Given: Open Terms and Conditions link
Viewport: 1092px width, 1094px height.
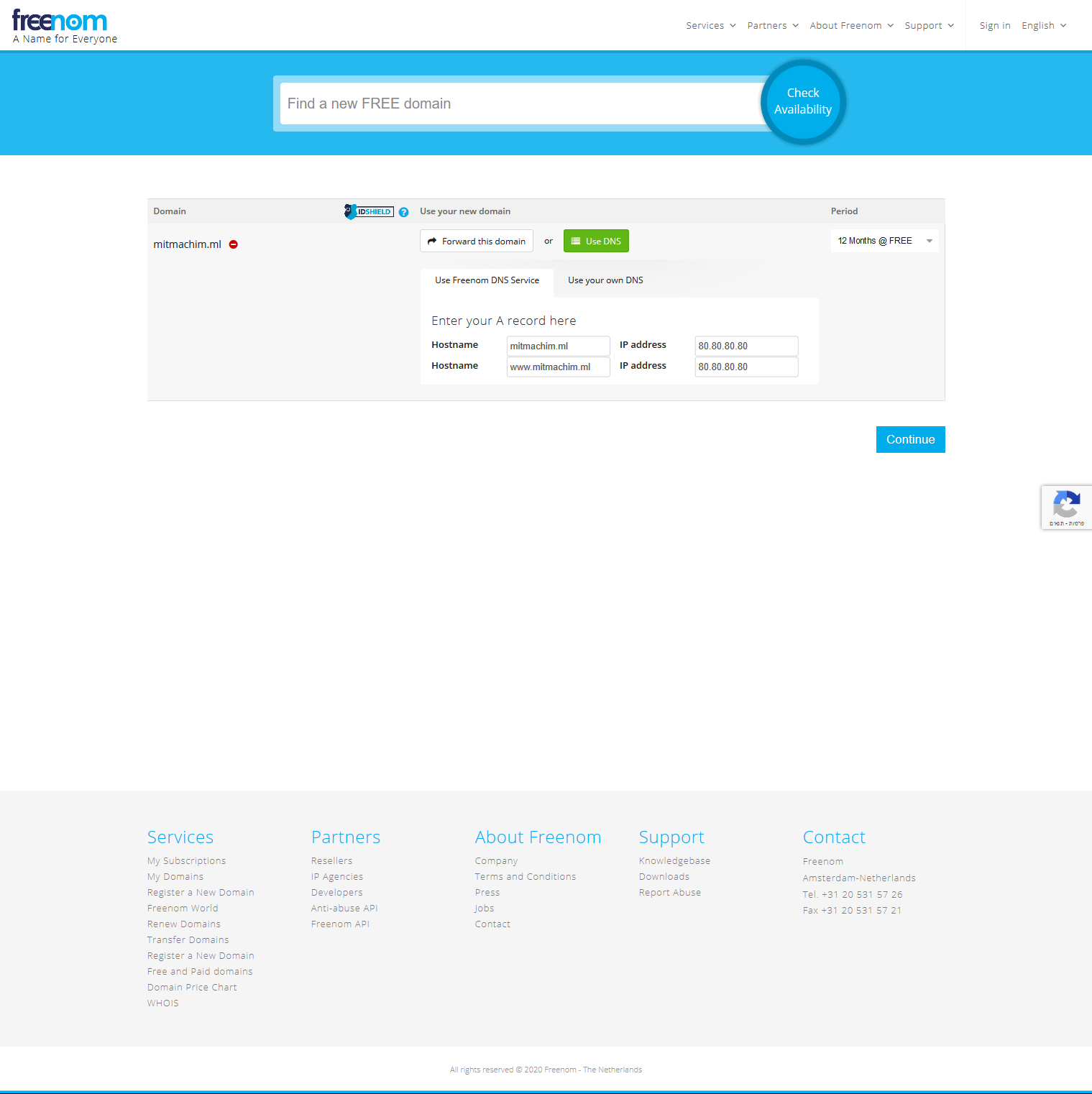Looking at the screenshot, I should coord(526,876).
